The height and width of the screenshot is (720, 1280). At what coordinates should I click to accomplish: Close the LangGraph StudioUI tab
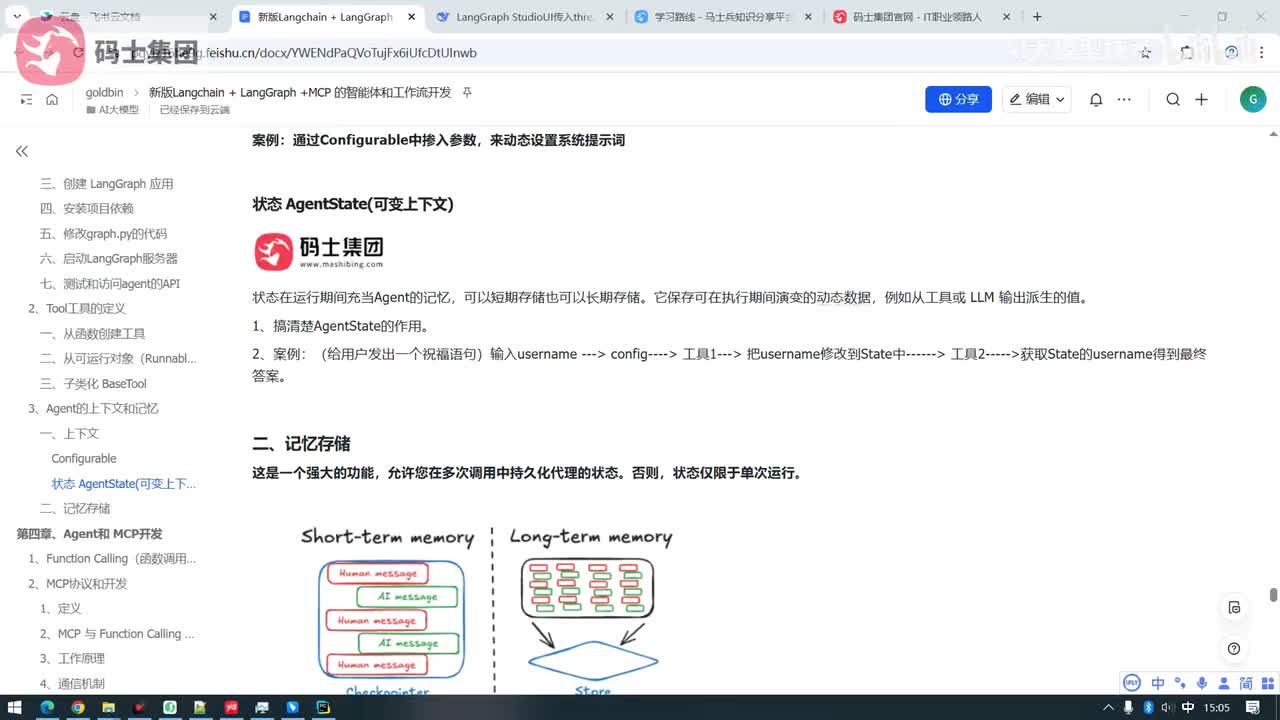(x=609, y=17)
